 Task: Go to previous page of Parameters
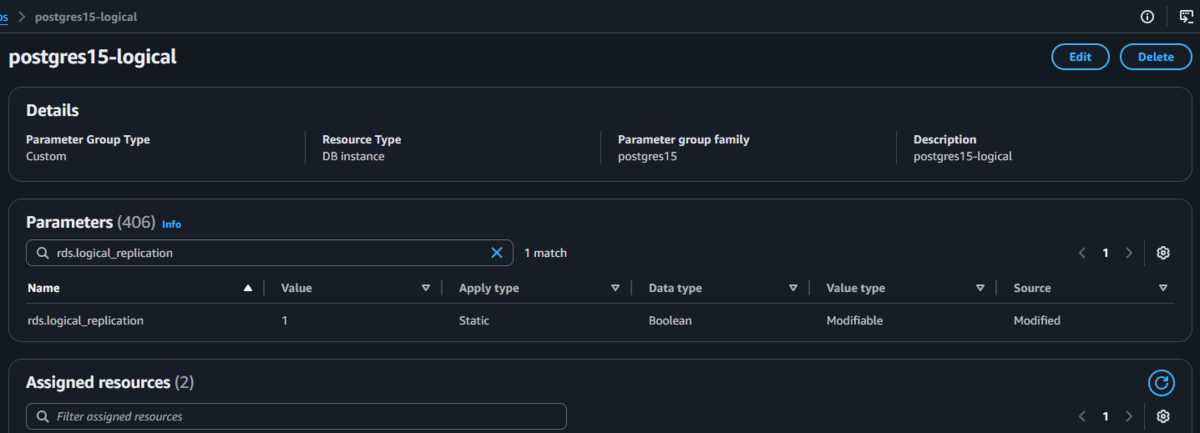1082,253
